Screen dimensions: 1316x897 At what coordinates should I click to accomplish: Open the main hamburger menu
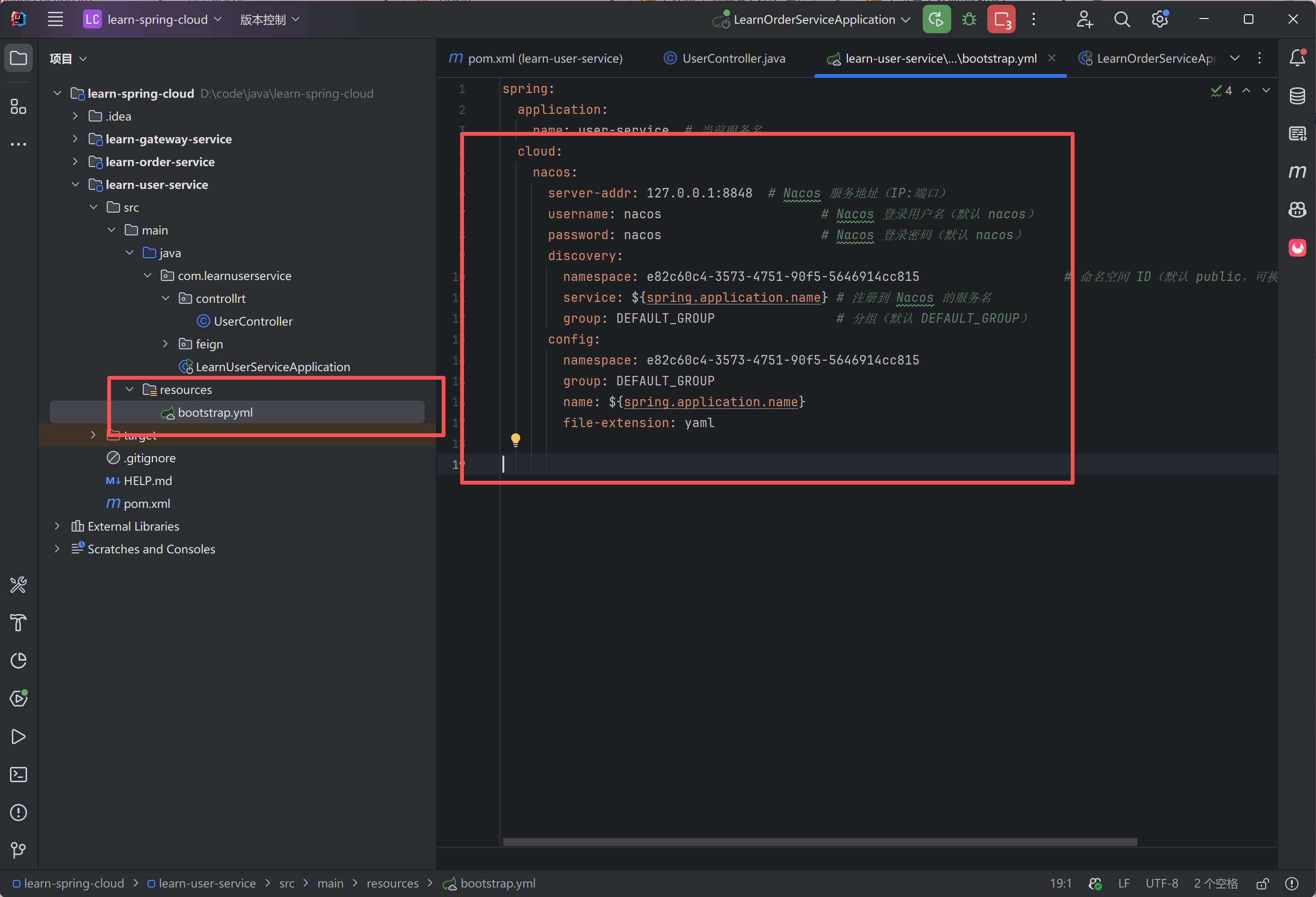pyautogui.click(x=55, y=19)
